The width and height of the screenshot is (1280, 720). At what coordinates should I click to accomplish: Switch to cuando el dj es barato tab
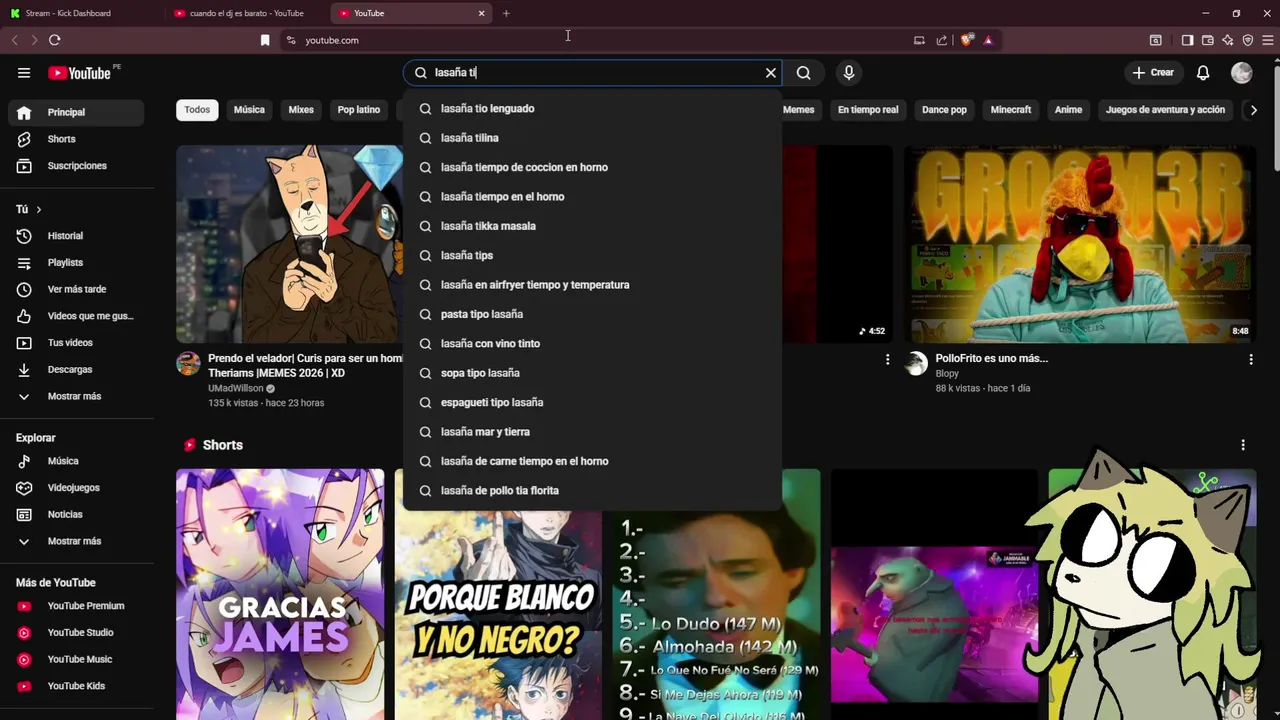pyautogui.click(x=246, y=13)
